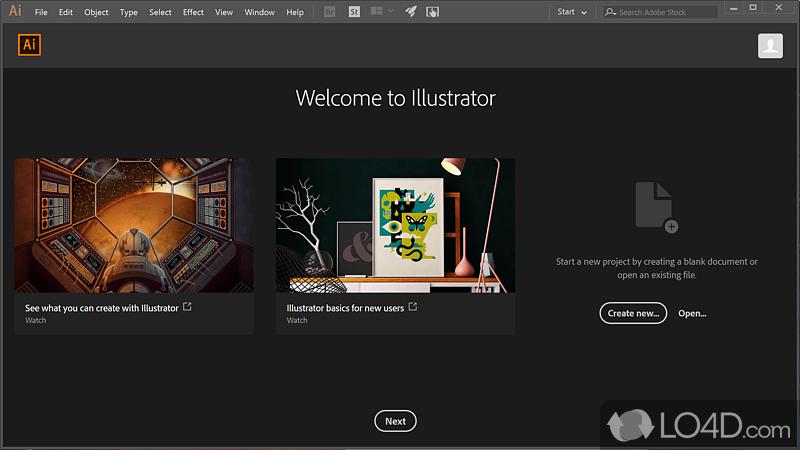The image size is (800, 450).
Task: Click the Ai application icon in title bar
Action: [15, 11]
